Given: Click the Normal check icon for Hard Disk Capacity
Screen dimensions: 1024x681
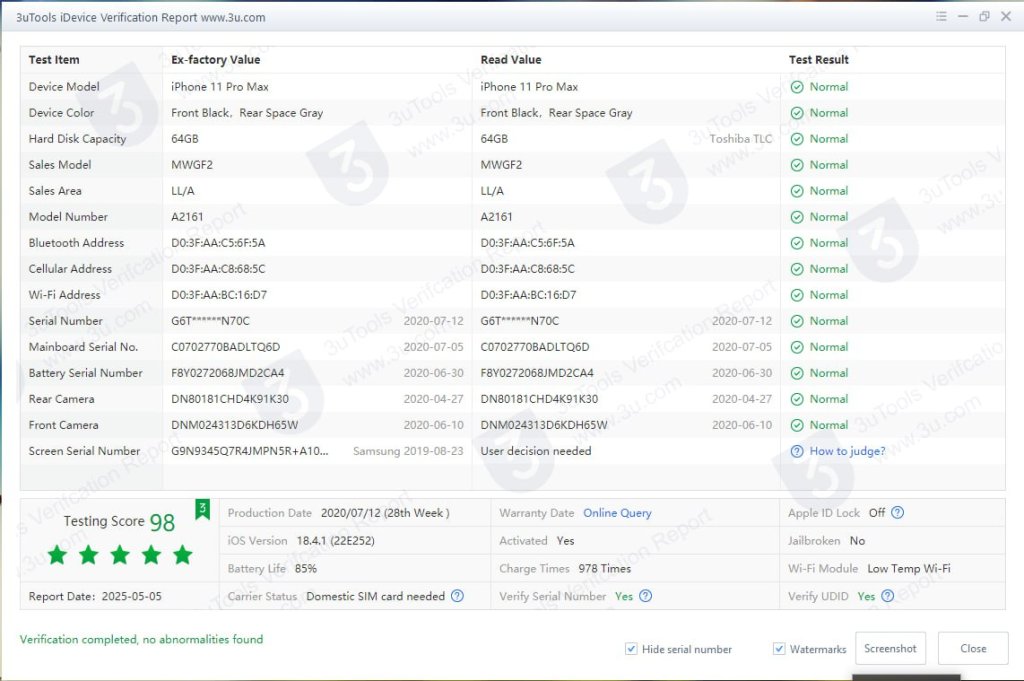Looking at the screenshot, I should [x=797, y=139].
